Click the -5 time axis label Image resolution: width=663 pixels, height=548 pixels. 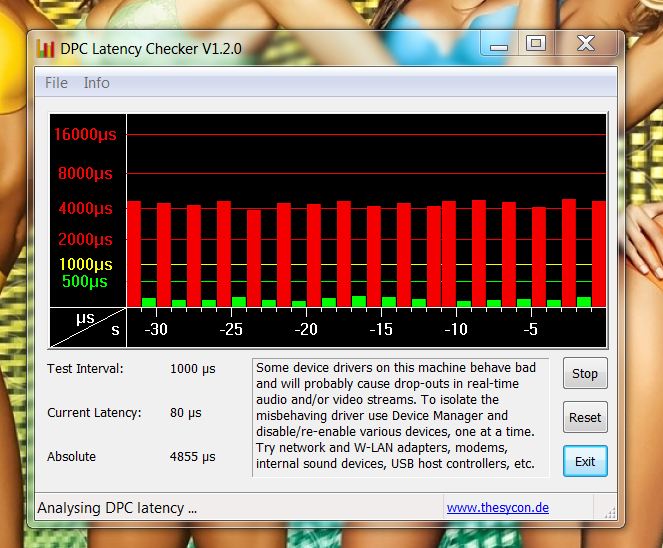tap(531, 329)
